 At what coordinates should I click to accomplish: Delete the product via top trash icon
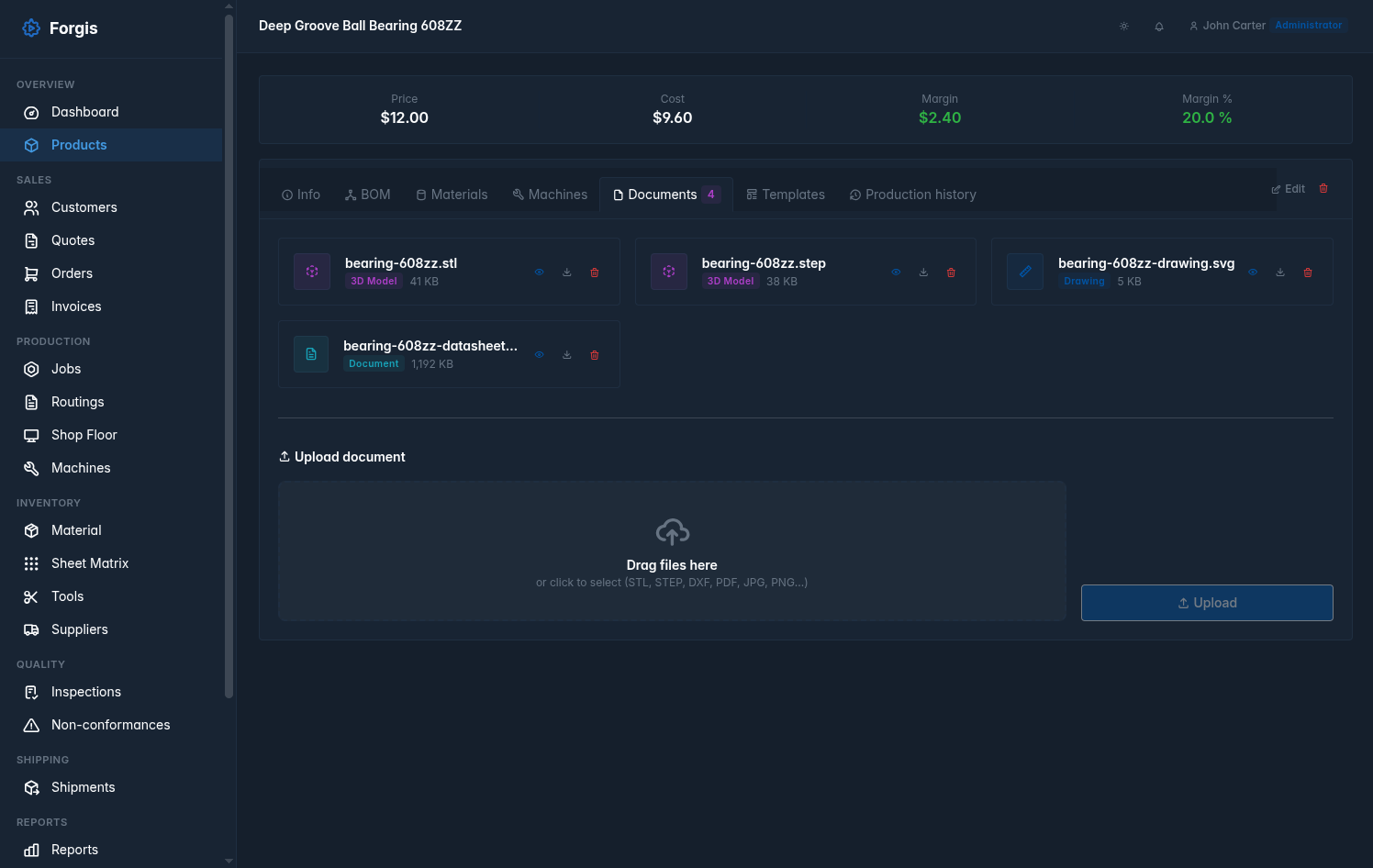click(1323, 188)
